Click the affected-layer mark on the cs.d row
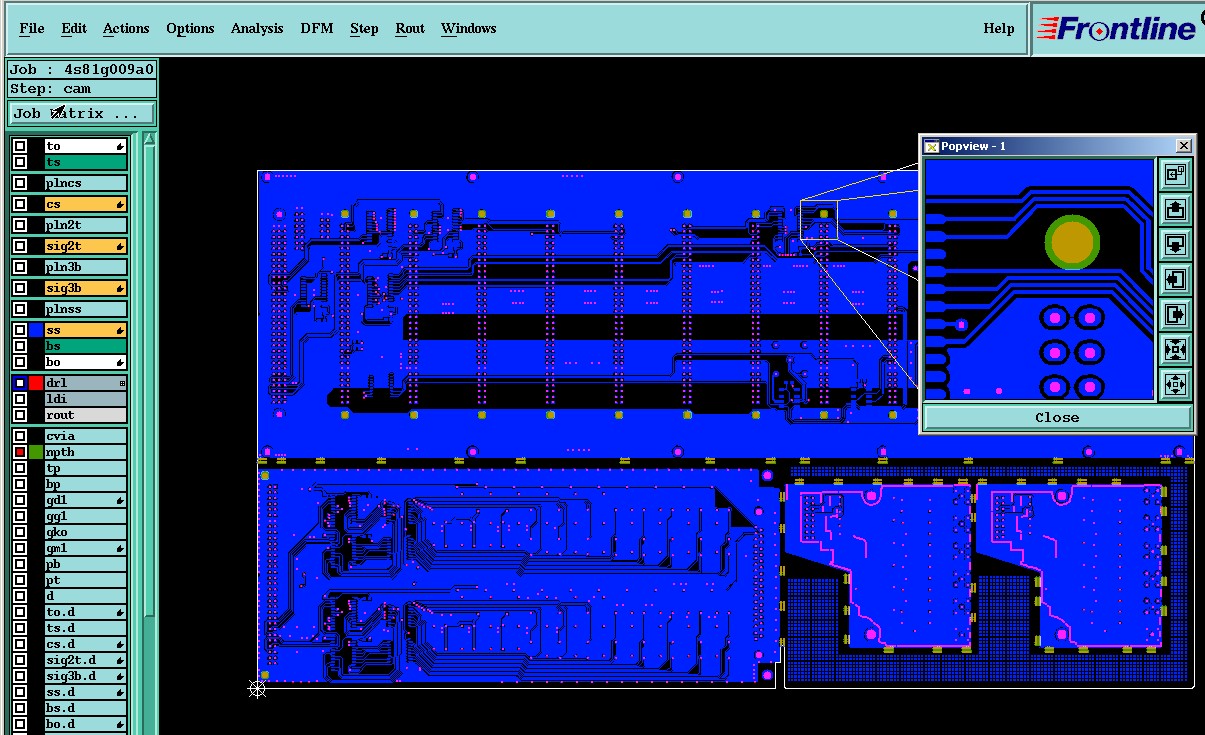This screenshot has height=735, width=1205. click(120, 645)
